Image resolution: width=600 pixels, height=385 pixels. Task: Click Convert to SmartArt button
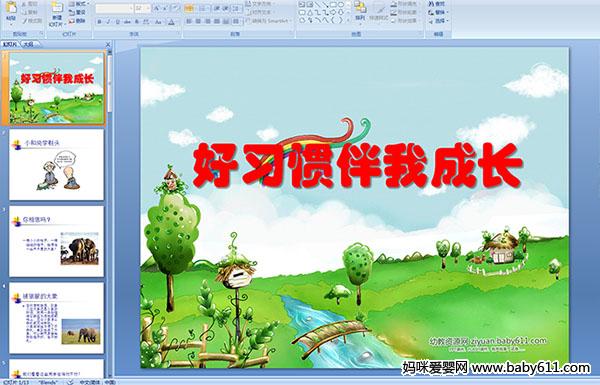point(269,21)
